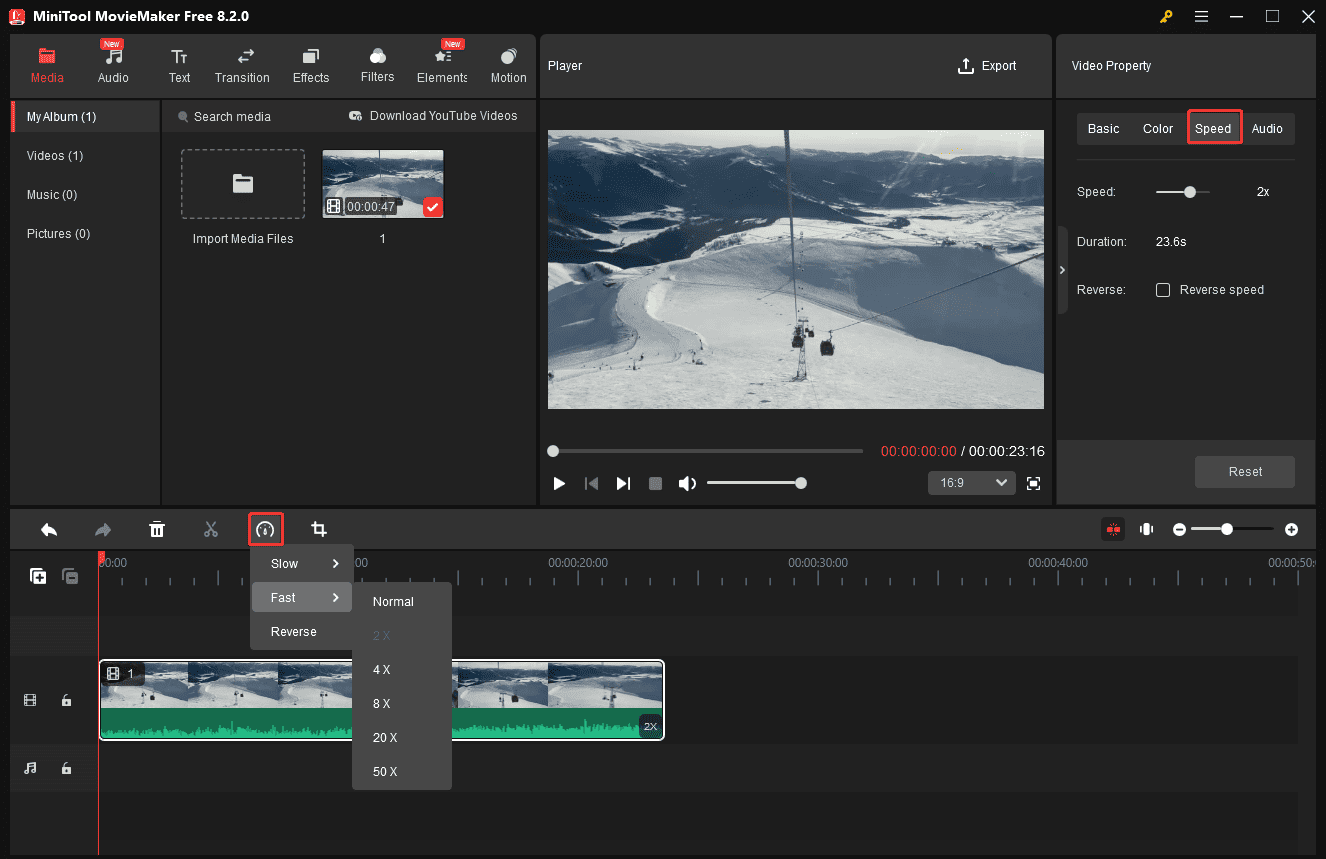This screenshot has width=1326, height=859.
Task: Switch to Audio video property tab
Action: coord(1267,128)
